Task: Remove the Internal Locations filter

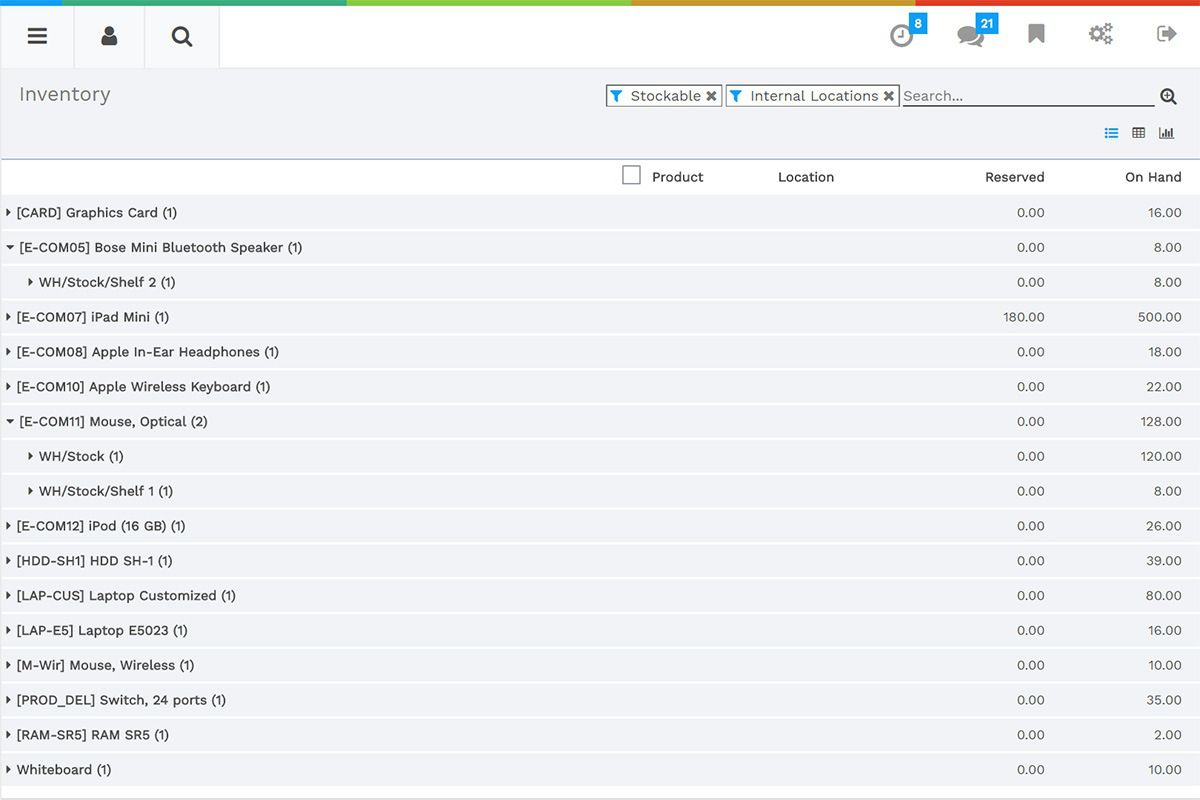Action: point(888,96)
